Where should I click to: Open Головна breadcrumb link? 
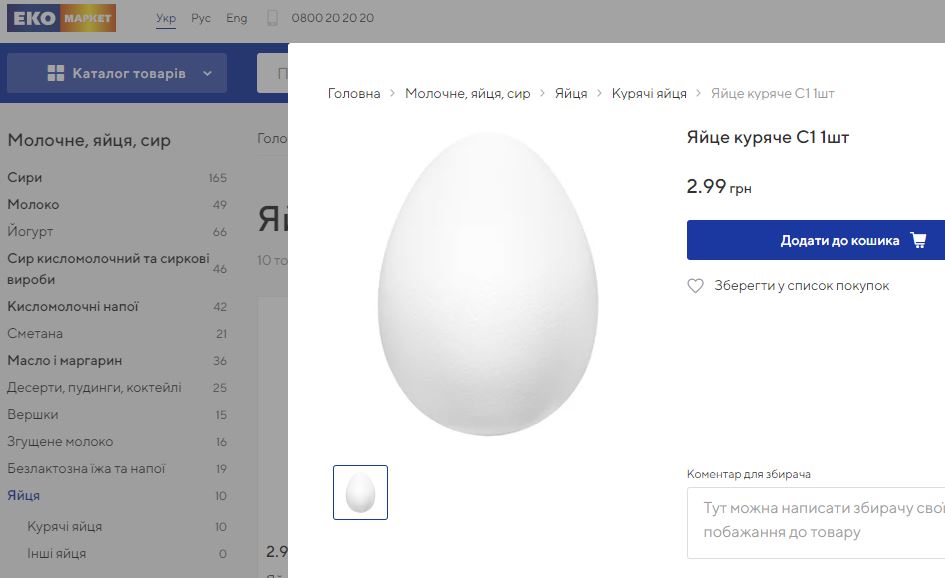coord(354,93)
